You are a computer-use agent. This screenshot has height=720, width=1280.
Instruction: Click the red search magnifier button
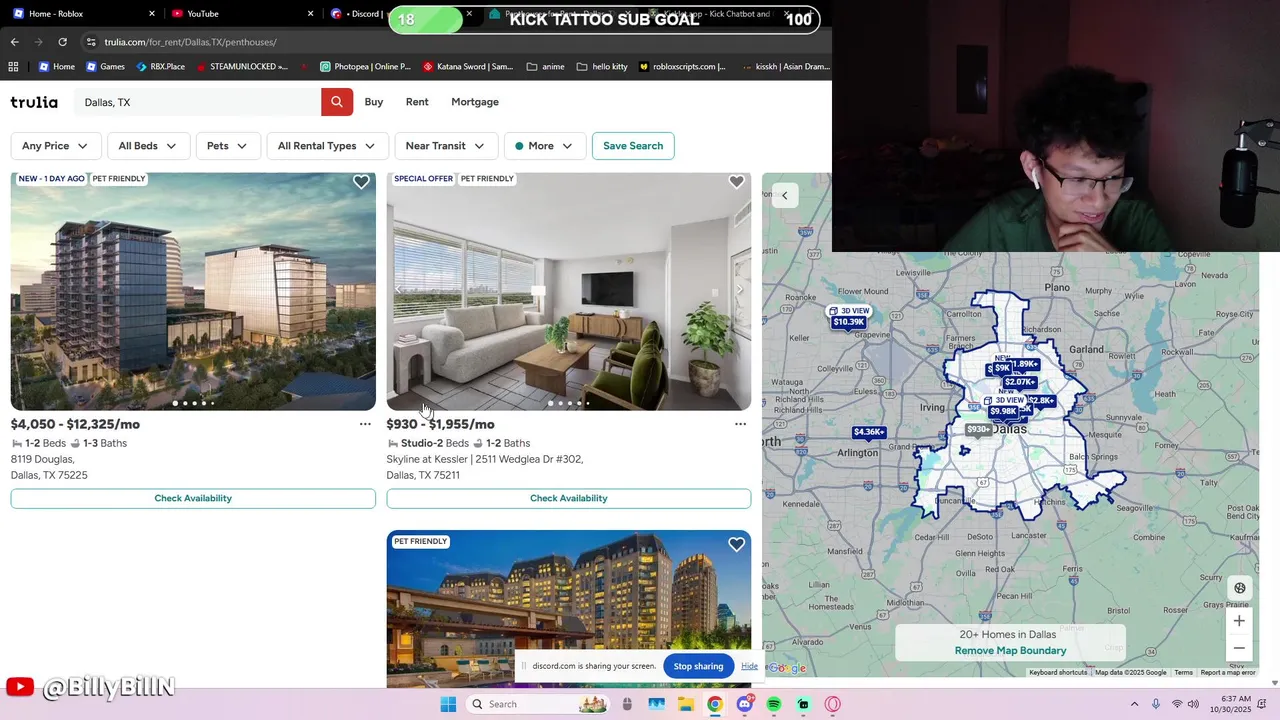336,102
